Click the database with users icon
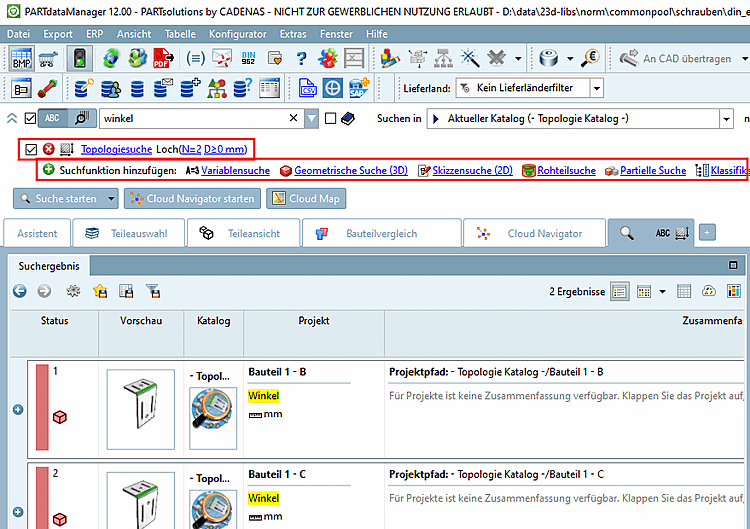The width and height of the screenshot is (750, 529). pyautogui.click(x=110, y=88)
